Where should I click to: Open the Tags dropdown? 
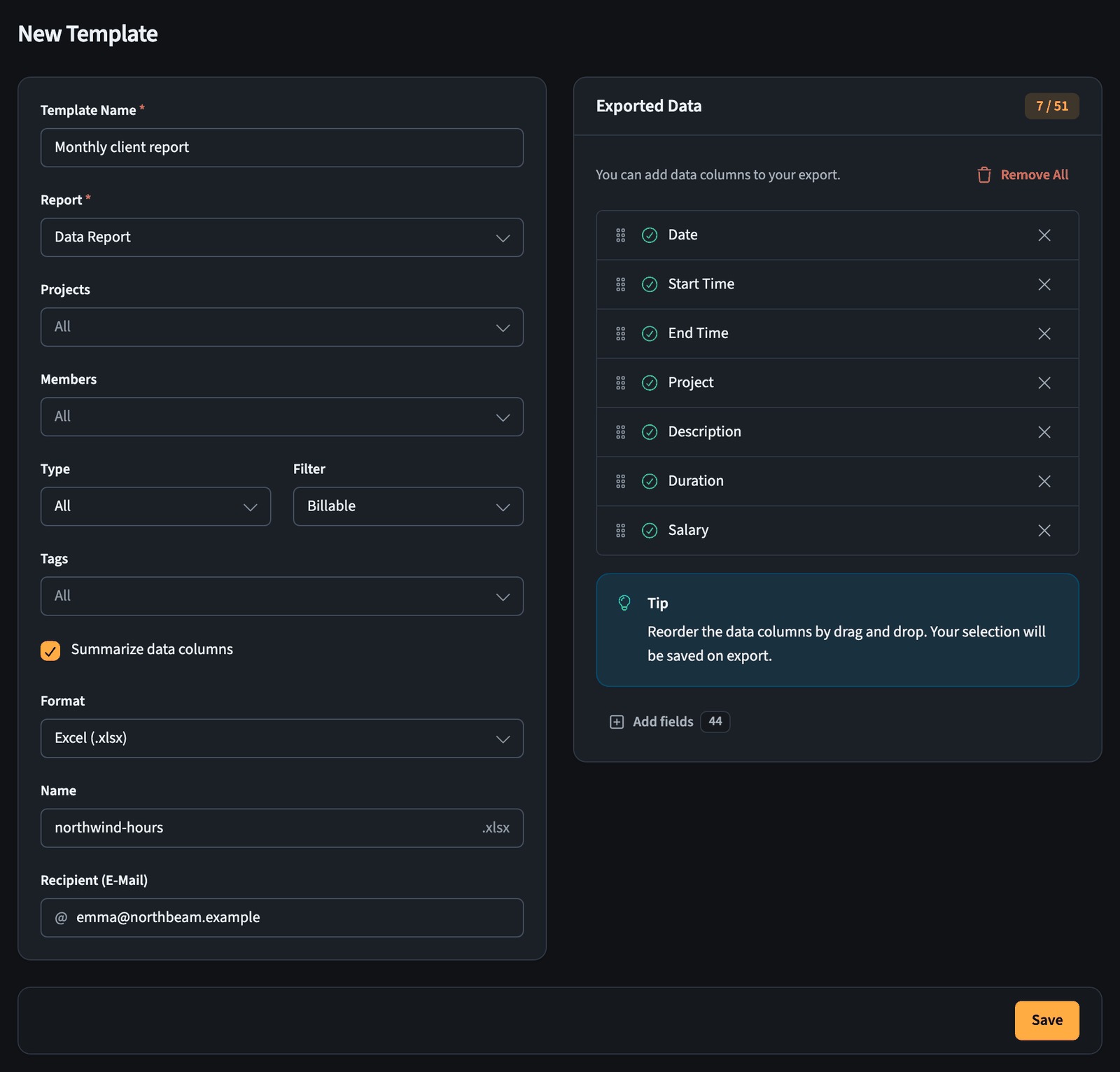[282, 596]
